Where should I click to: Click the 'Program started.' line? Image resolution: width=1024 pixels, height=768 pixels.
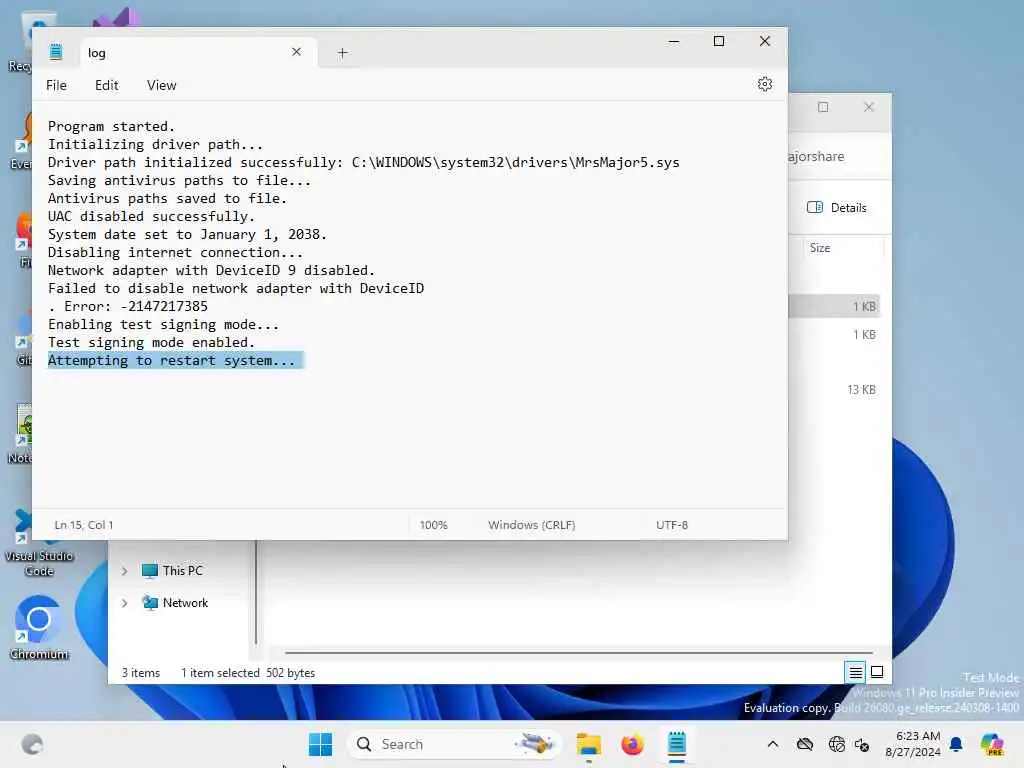tap(112, 126)
